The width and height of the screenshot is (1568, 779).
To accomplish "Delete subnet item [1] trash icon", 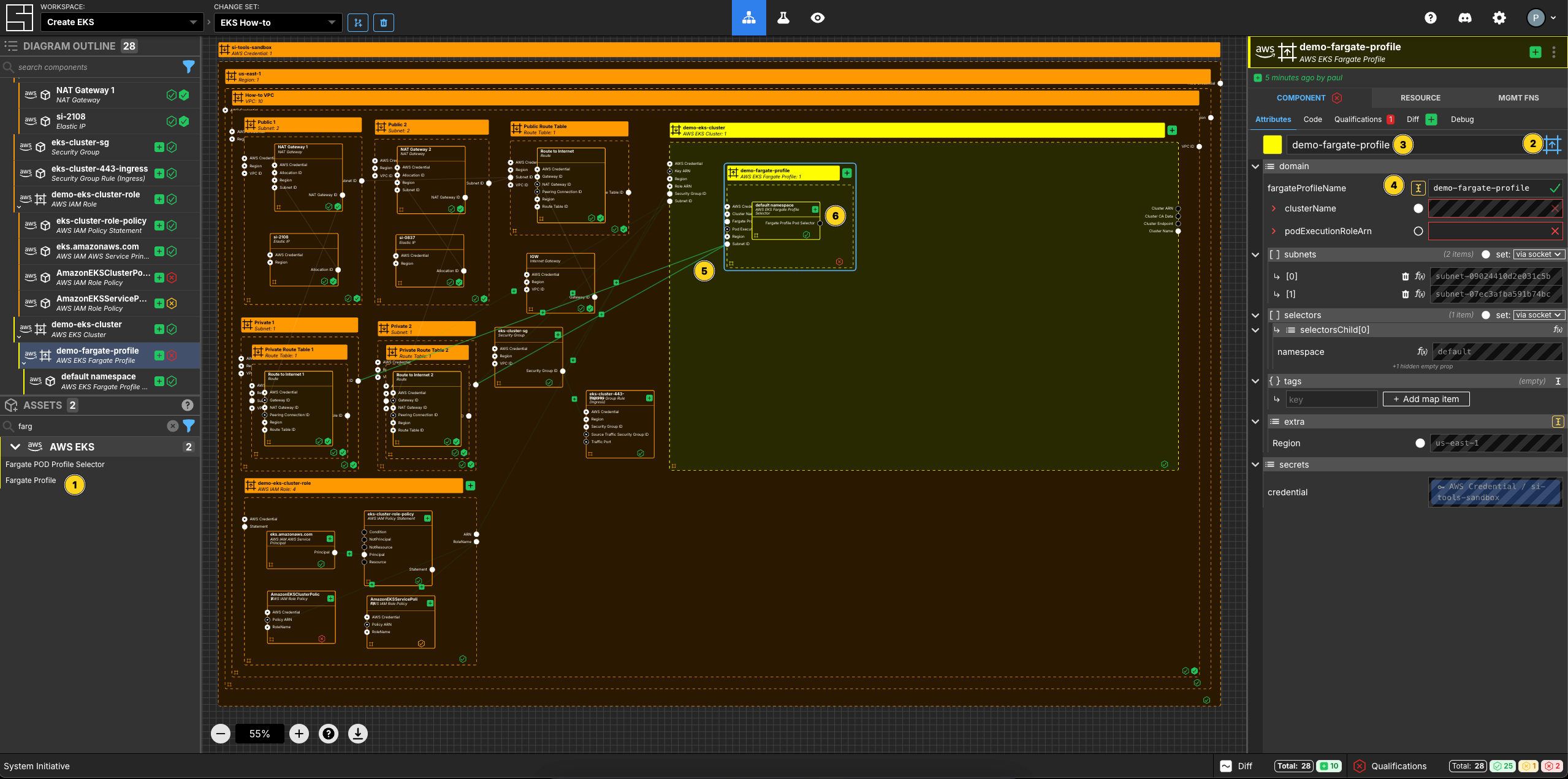I will (1406, 294).
